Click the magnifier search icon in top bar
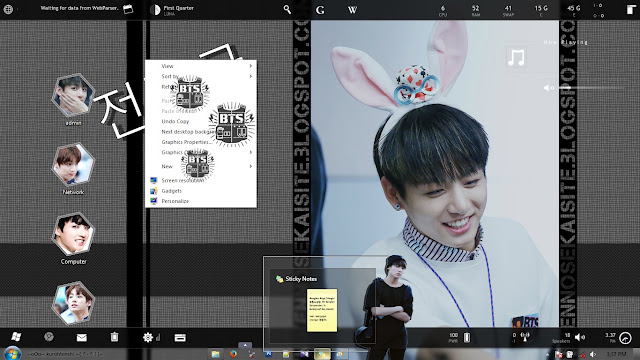The image size is (640, 360). coord(287,9)
